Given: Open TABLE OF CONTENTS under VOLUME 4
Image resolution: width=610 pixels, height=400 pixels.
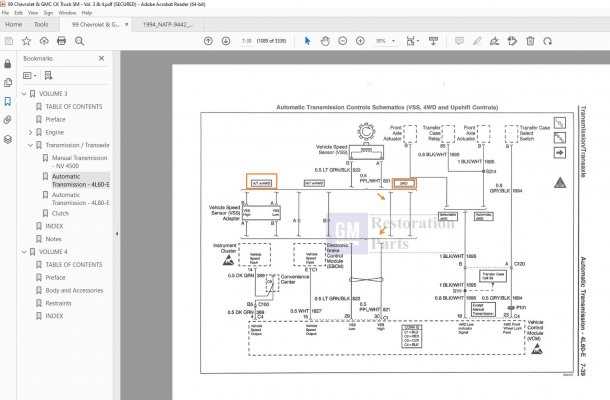Looking at the screenshot, I should (x=74, y=265).
